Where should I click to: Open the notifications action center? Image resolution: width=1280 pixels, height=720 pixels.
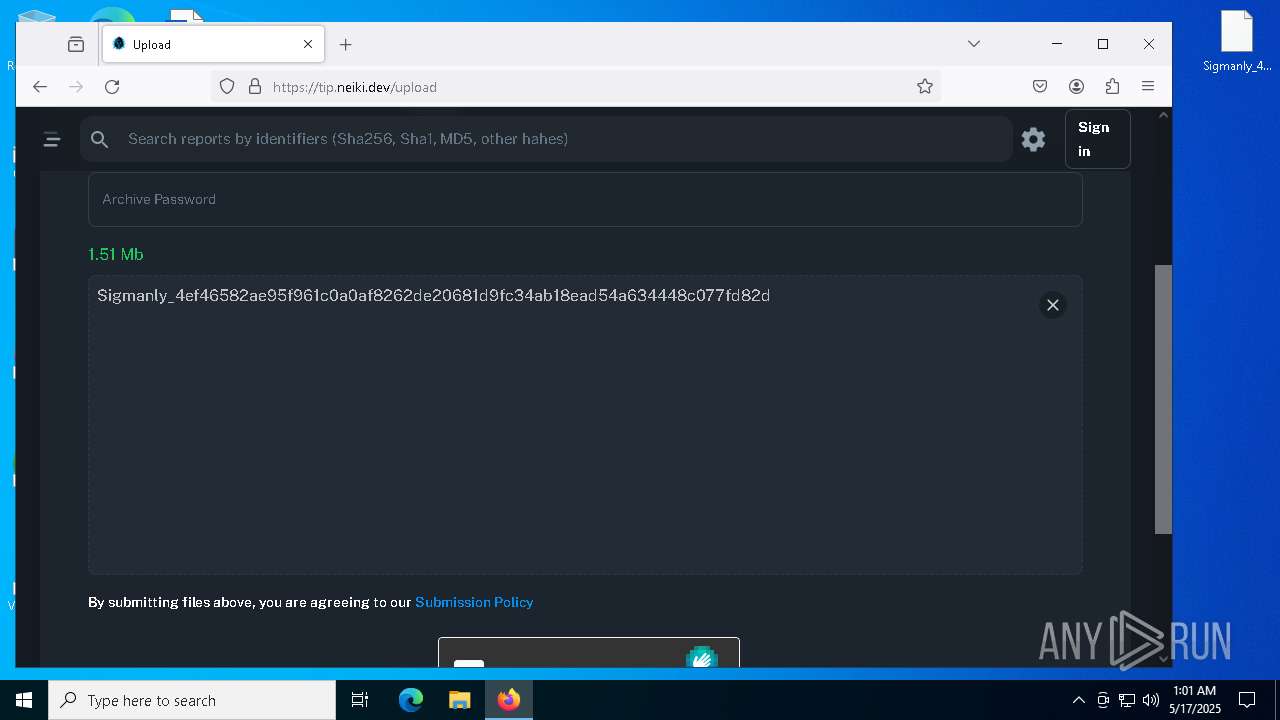tap(1247, 700)
